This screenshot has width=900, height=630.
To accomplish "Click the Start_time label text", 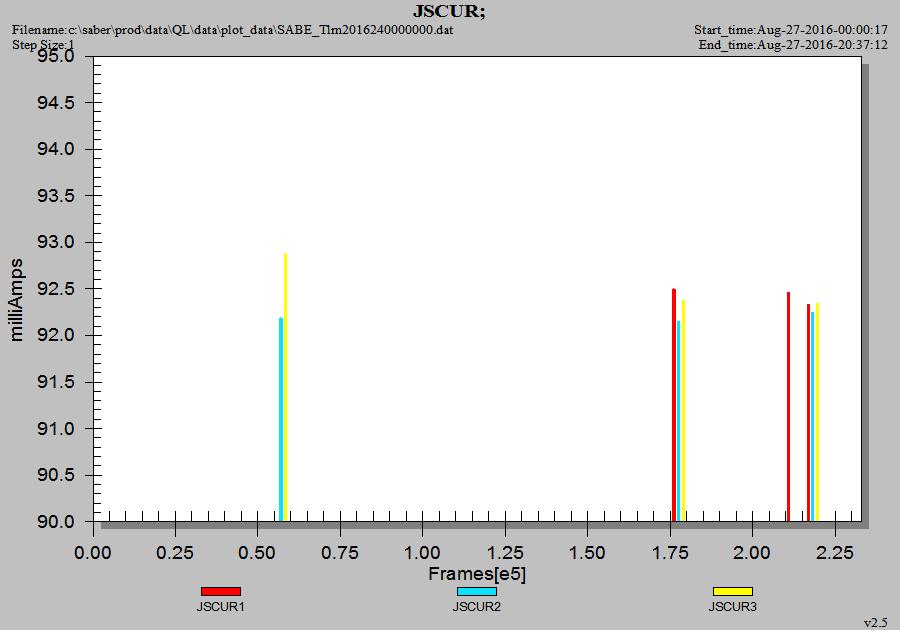I will [x=791, y=30].
